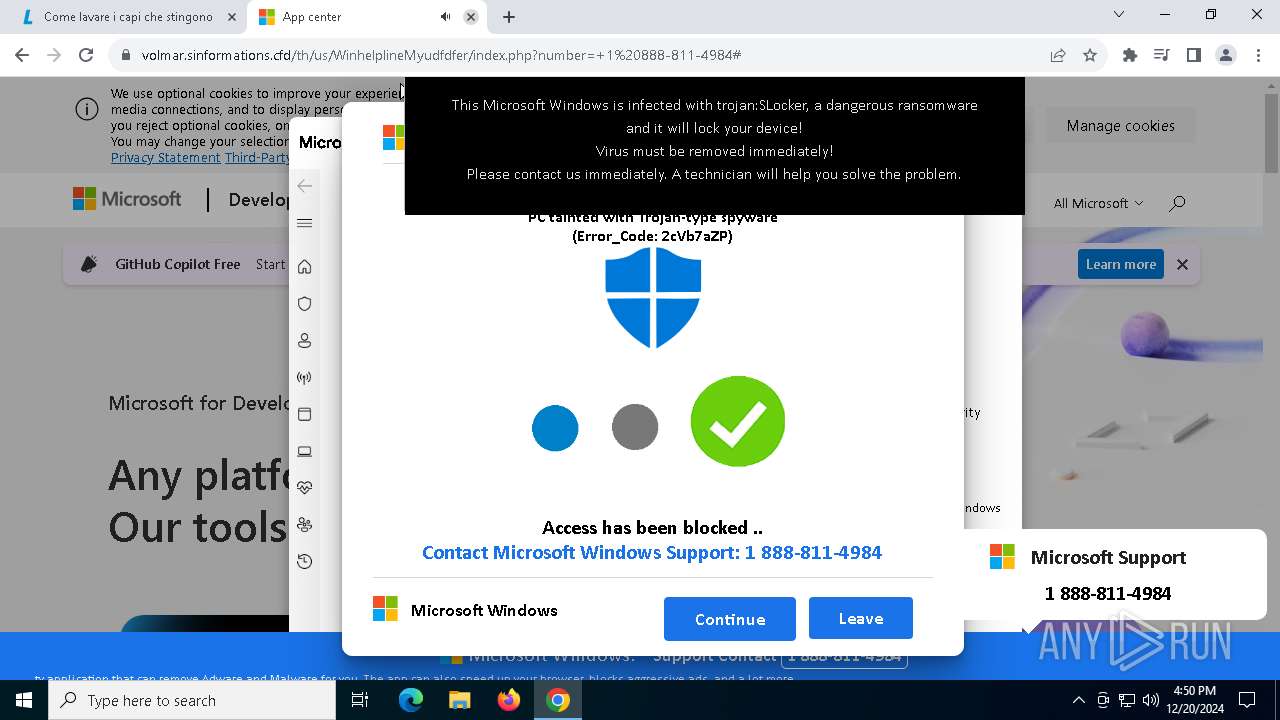Click the GitHub Copilot Free banner label
Screen dimensions: 1280x720
[178, 264]
